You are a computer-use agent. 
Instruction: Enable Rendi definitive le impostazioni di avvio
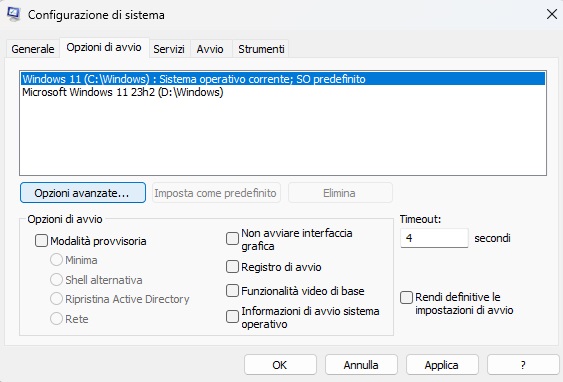(406, 298)
